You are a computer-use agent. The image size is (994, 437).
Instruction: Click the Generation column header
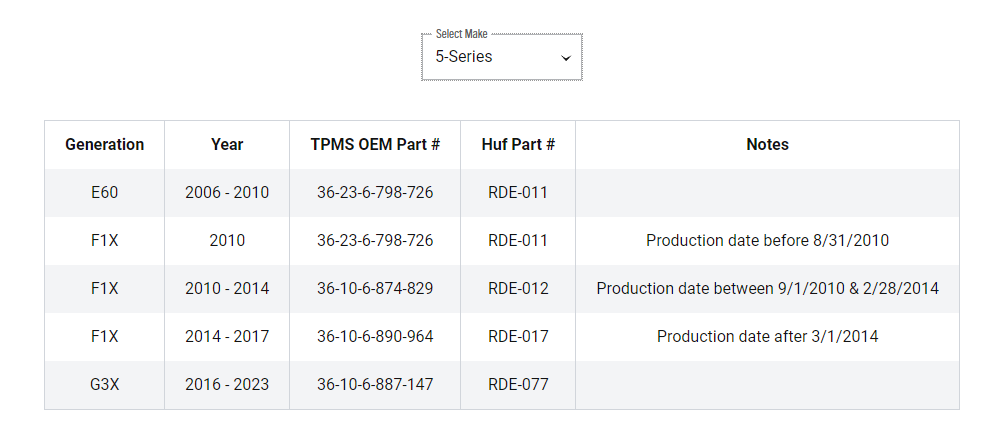(x=105, y=145)
